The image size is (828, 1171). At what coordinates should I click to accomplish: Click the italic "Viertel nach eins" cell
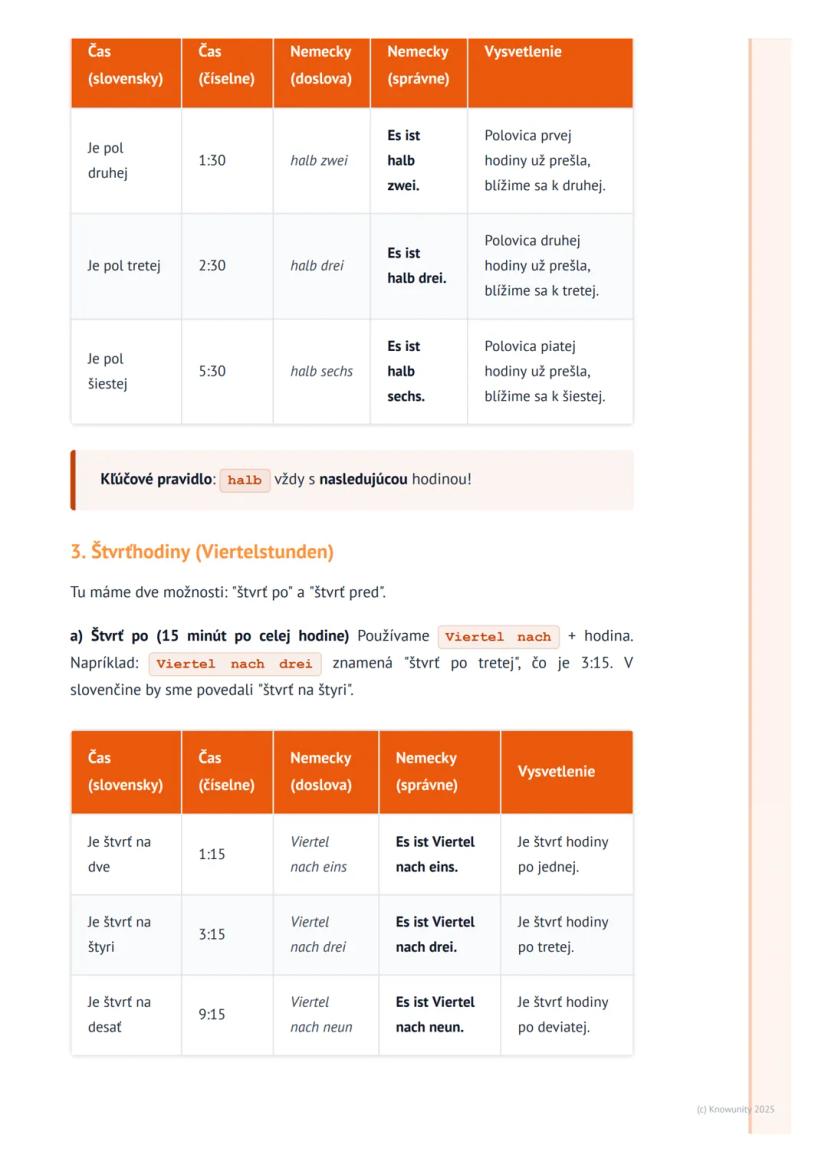point(319,854)
